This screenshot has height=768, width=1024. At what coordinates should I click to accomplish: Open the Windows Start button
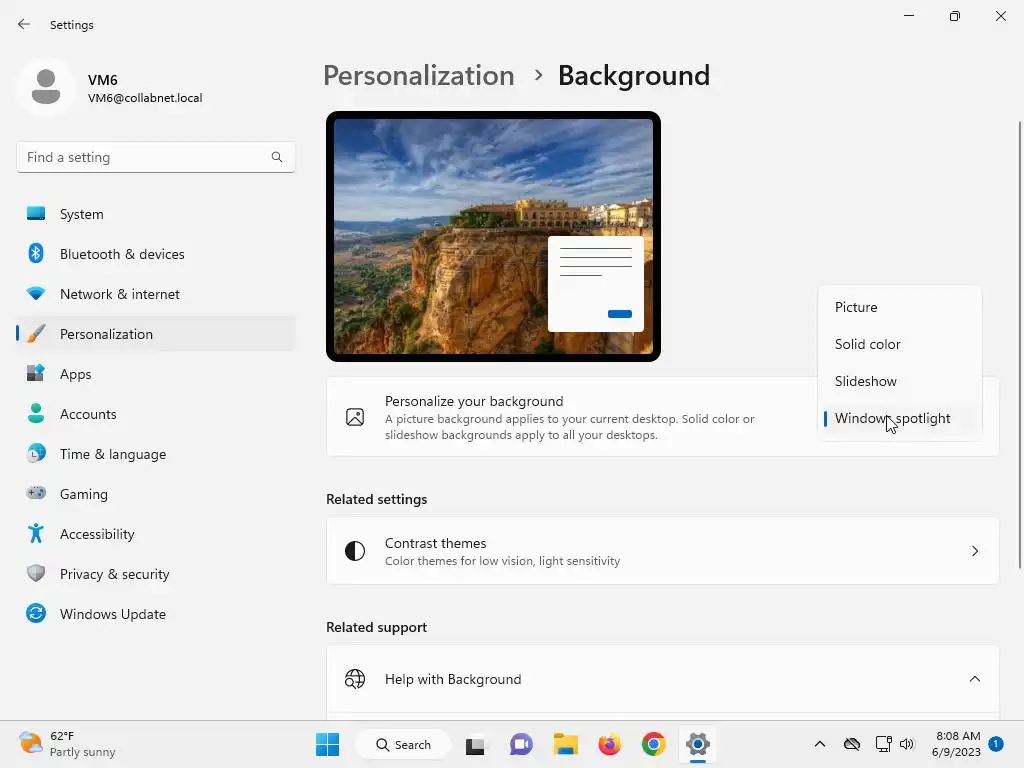point(327,744)
